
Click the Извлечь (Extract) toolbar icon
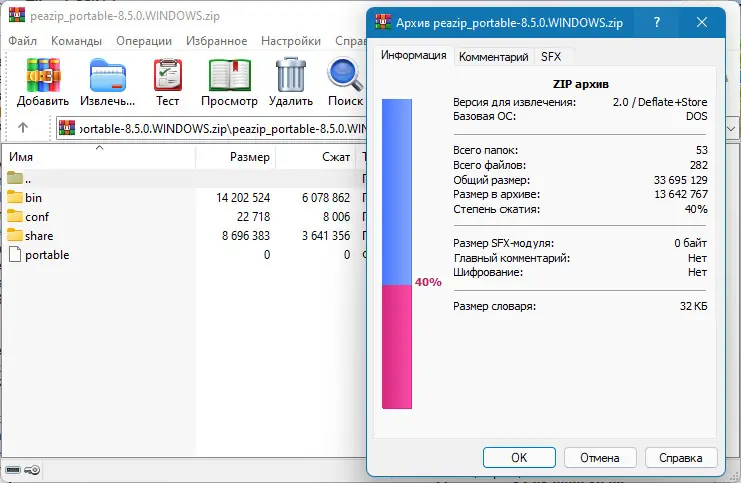[x=107, y=75]
